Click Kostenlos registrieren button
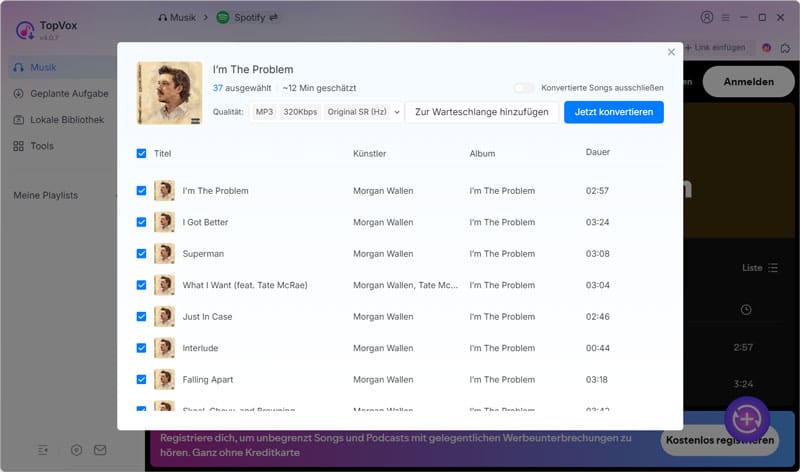This screenshot has height=472, width=800. (x=720, y=440)
